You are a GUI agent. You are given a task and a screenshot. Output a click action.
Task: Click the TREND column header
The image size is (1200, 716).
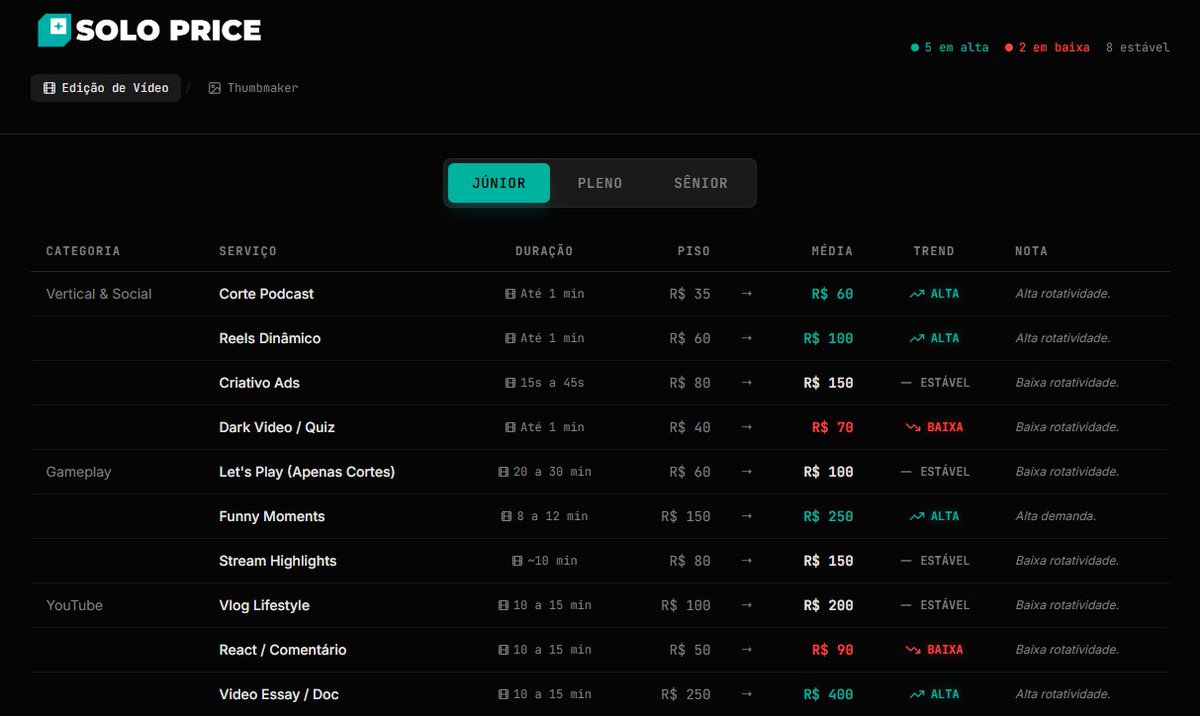[934, 251]
